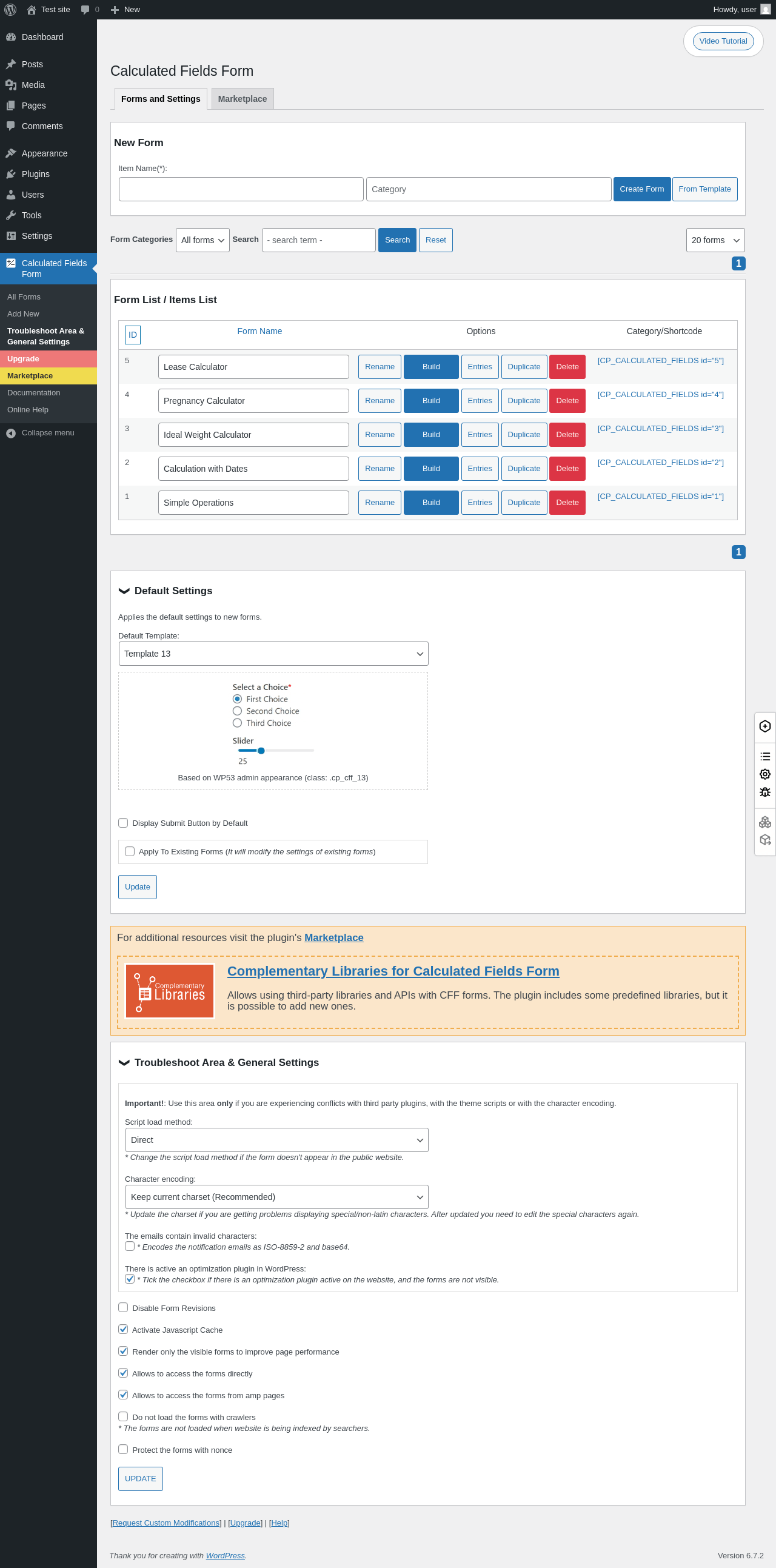Click the Pregnancy Calculator name field

coord(253,401)
